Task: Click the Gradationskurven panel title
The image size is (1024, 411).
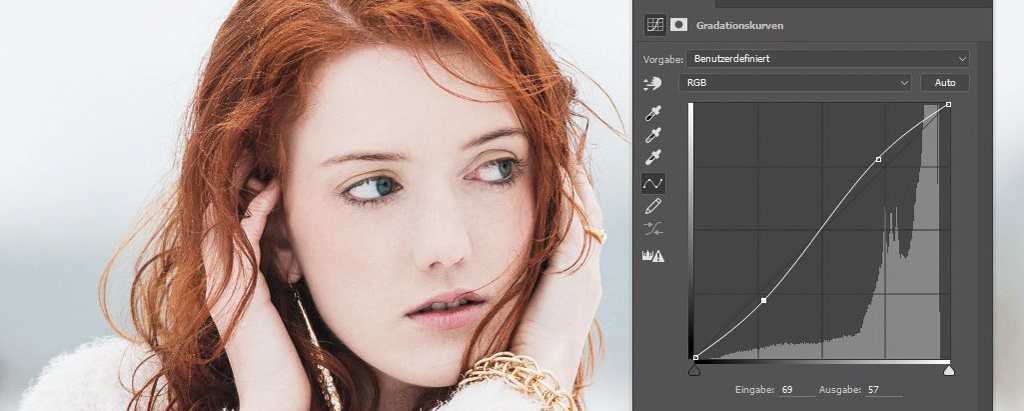Action: pos(739,26)
